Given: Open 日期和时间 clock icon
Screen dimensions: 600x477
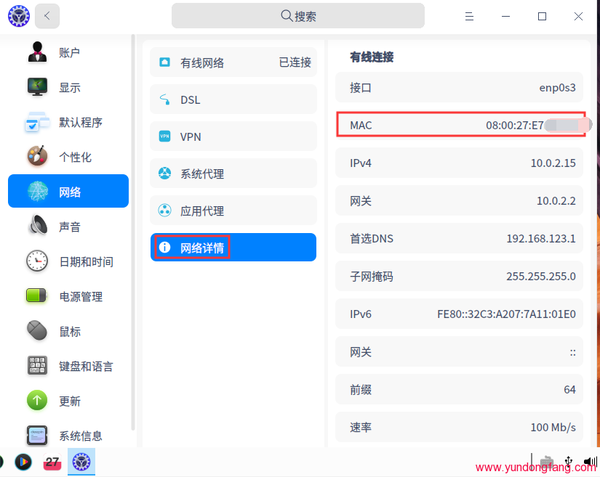Looking at the screenshot, I should click(37, 261).
